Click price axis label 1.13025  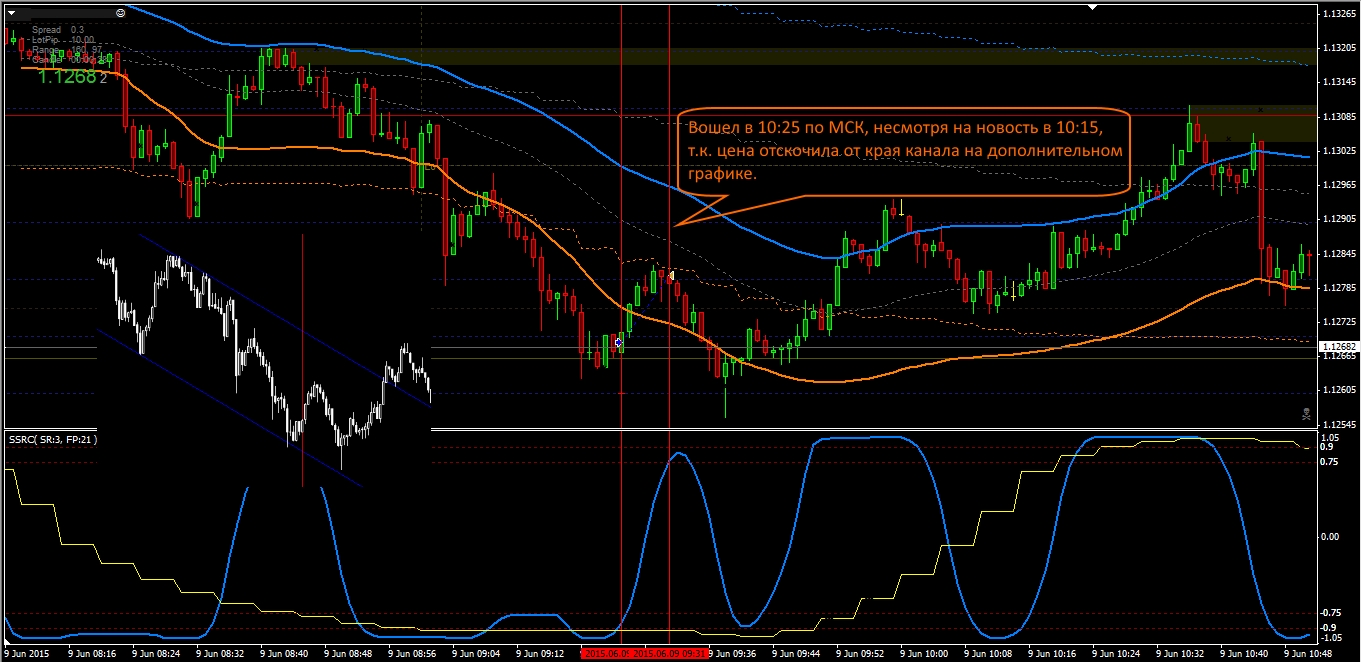click(x=1338, y=151)
